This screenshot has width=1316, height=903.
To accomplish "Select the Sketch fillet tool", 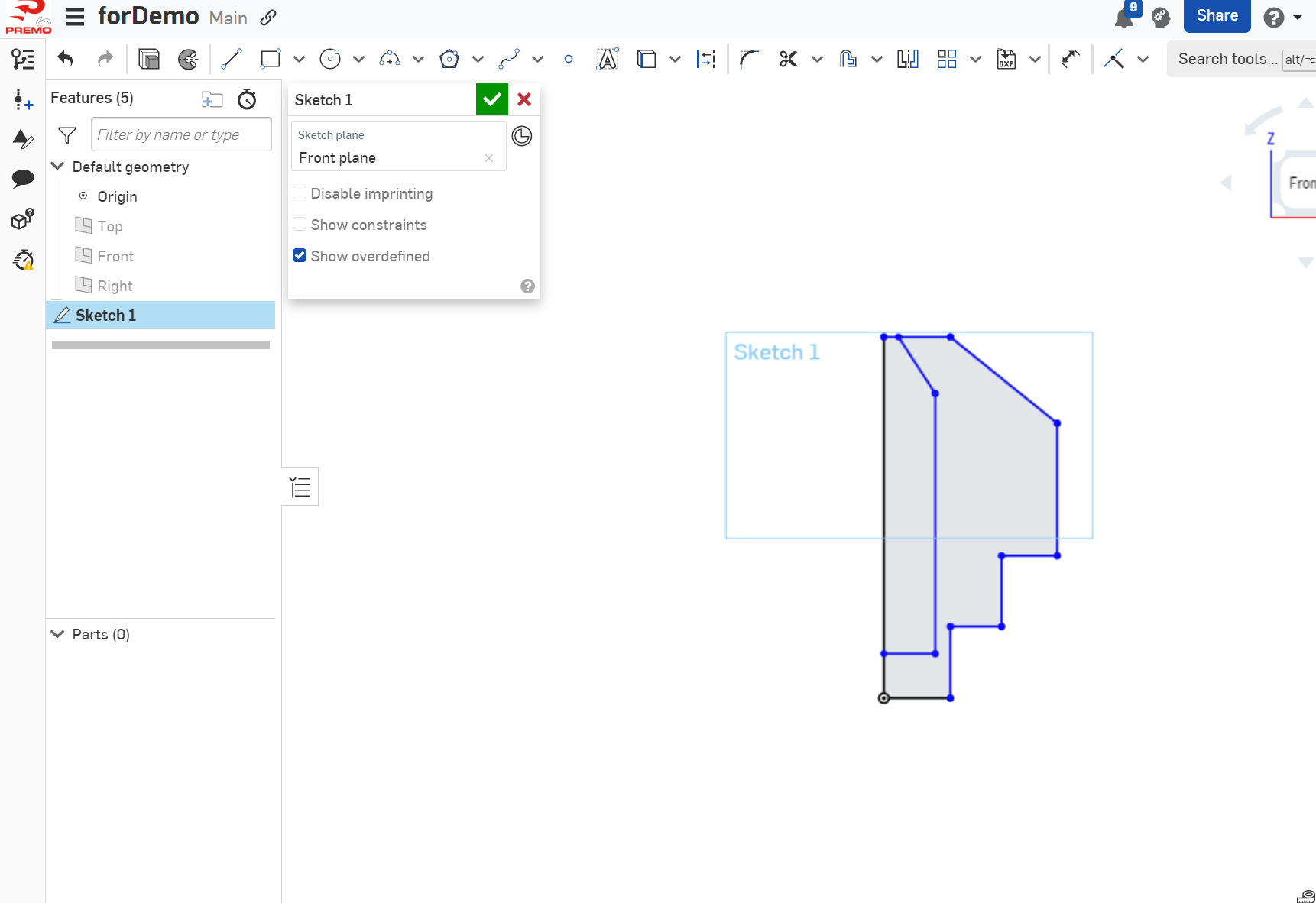I will pyautogui.click(x=749, y=59).
